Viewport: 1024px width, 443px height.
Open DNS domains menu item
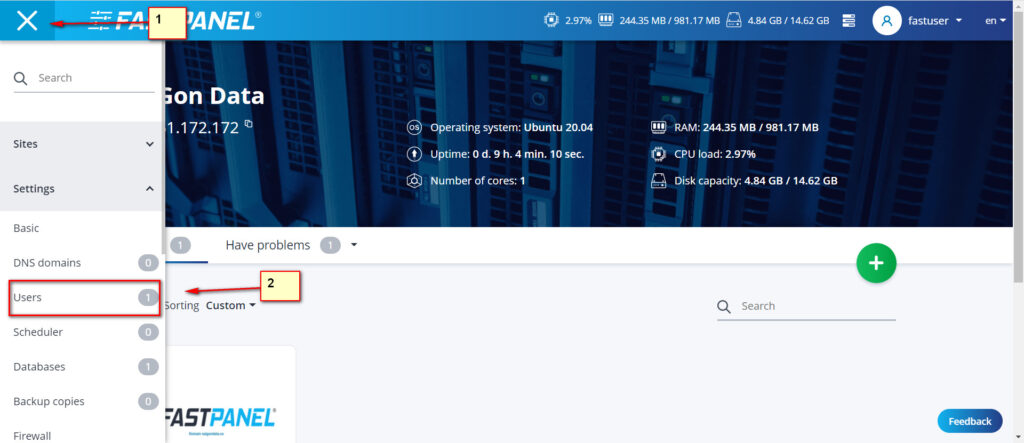point(47,263)
